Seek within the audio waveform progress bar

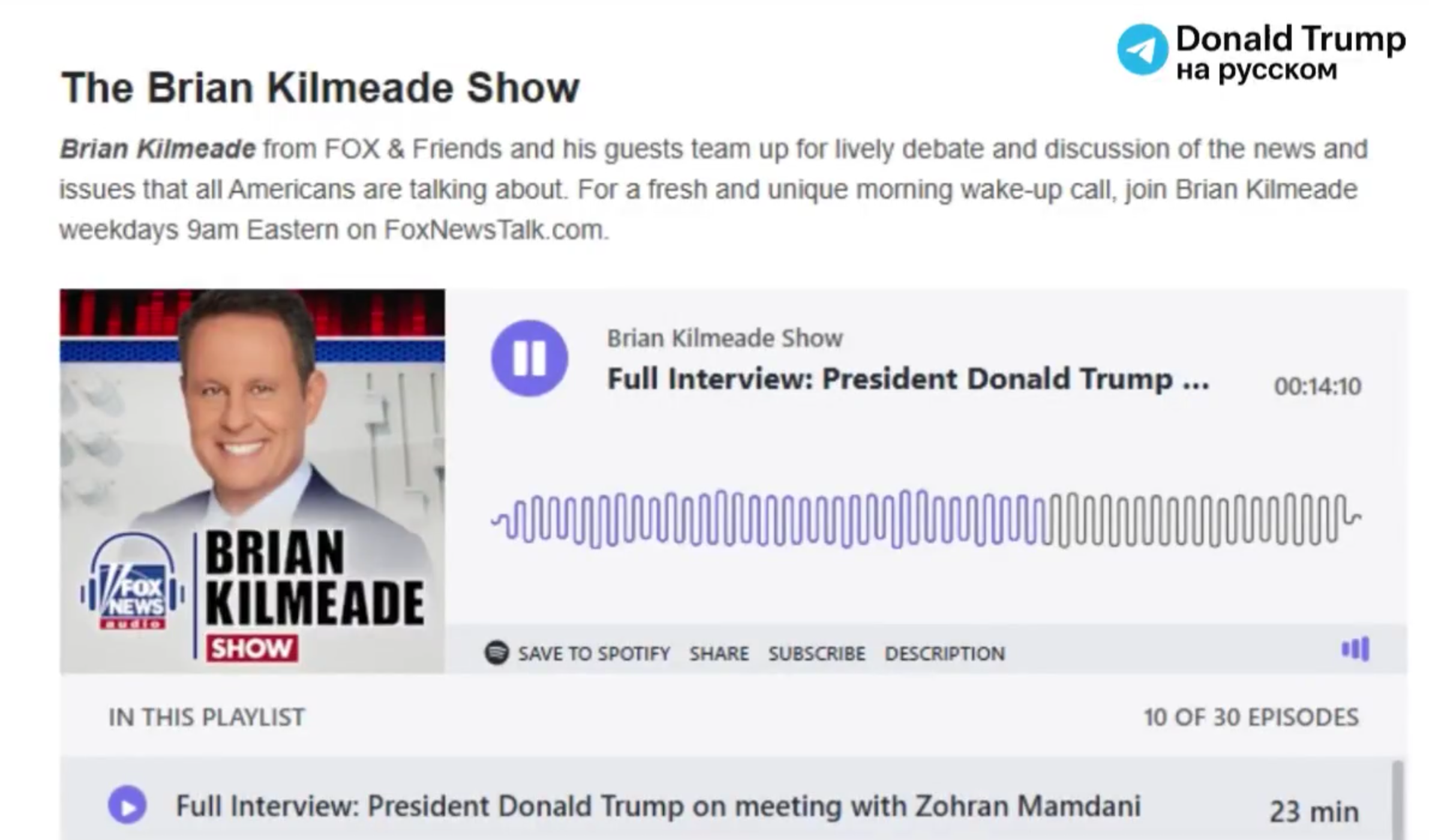click(926, 519)
